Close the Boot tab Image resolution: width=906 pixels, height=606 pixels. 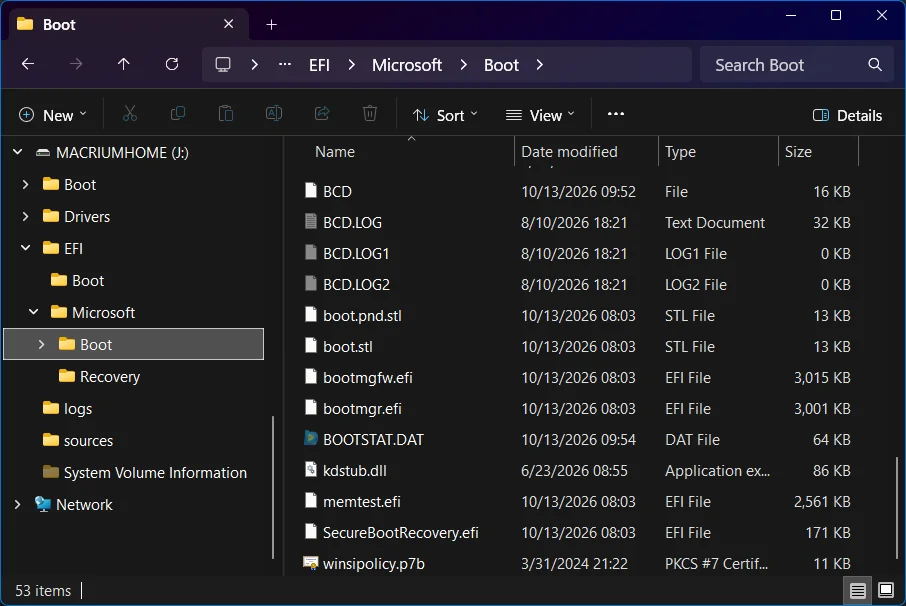click(228, 24)
